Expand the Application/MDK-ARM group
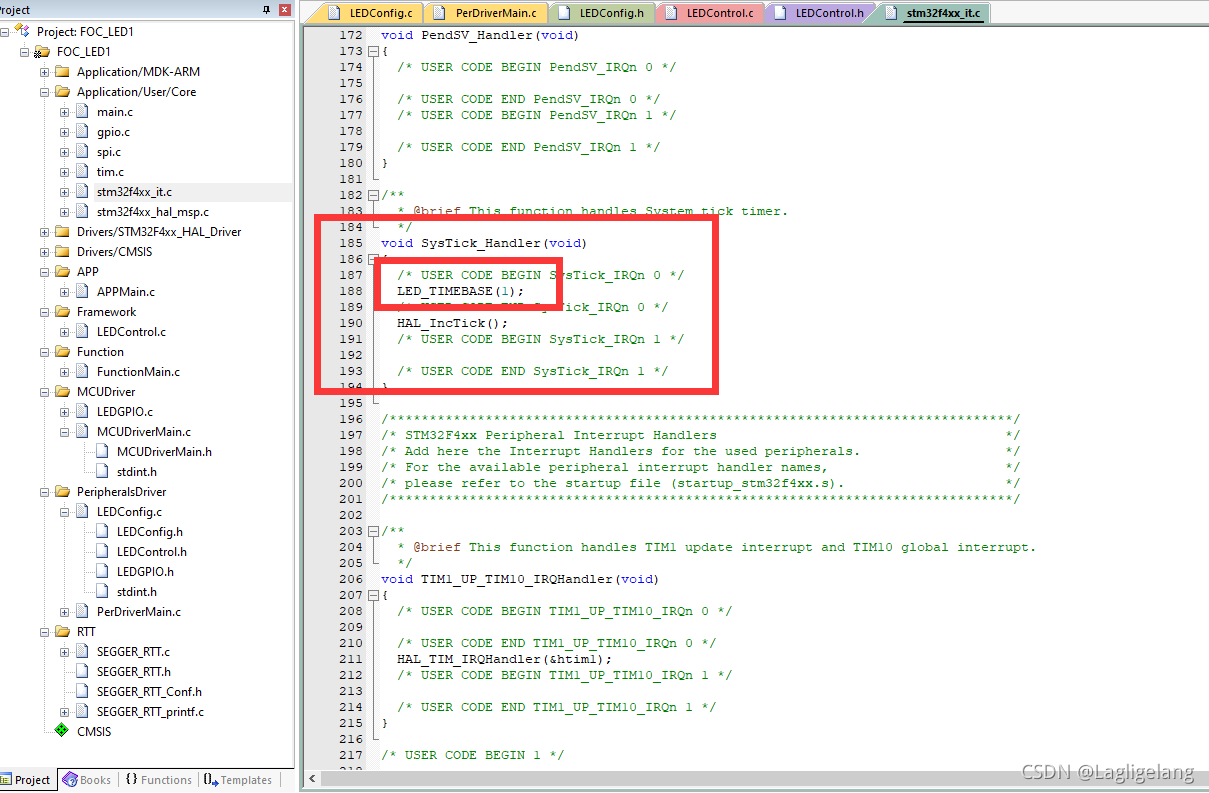Screen dimensions: 1209x793 [44, 71]
